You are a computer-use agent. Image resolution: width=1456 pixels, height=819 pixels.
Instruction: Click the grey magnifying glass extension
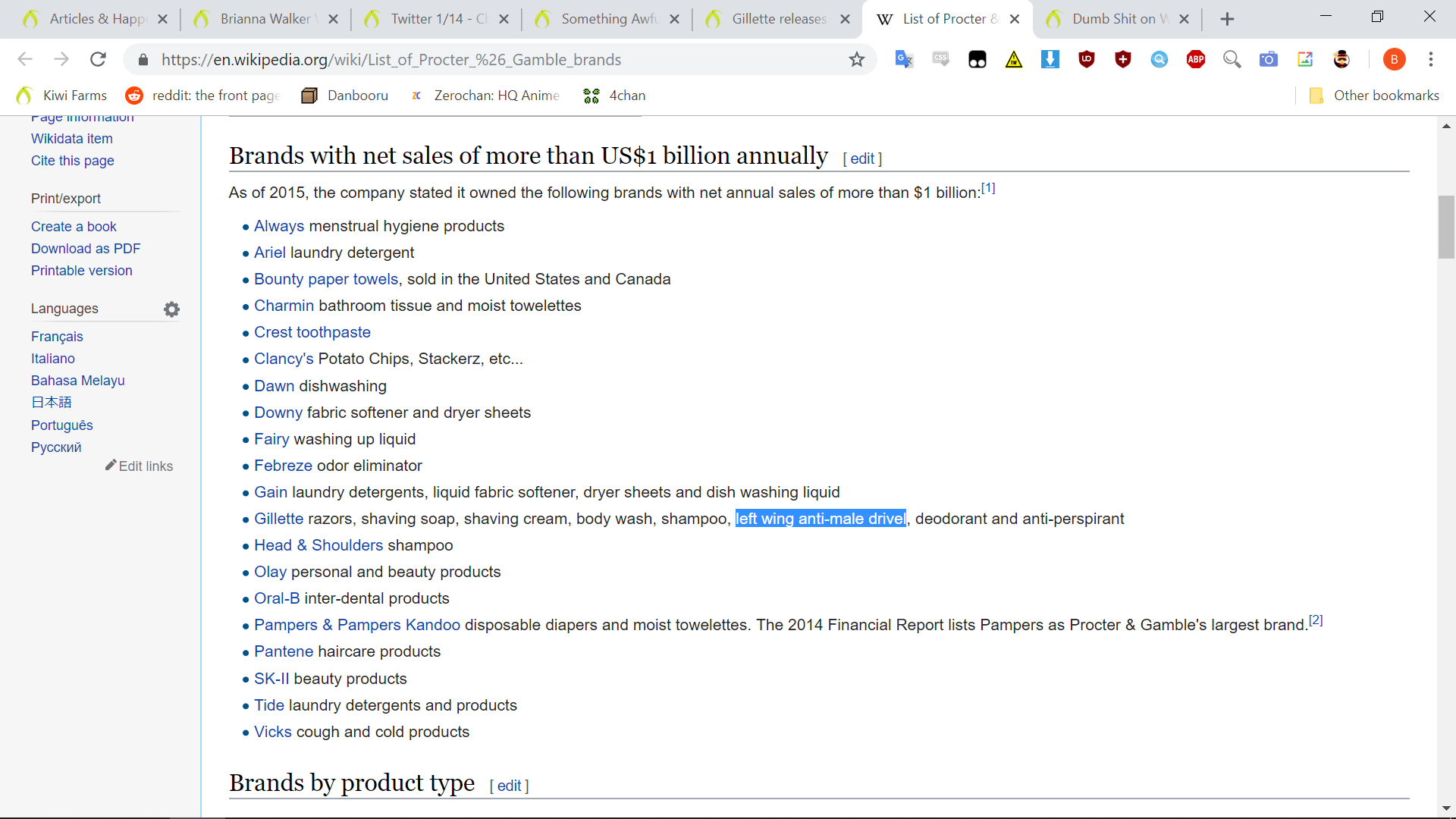(1232, 59)
